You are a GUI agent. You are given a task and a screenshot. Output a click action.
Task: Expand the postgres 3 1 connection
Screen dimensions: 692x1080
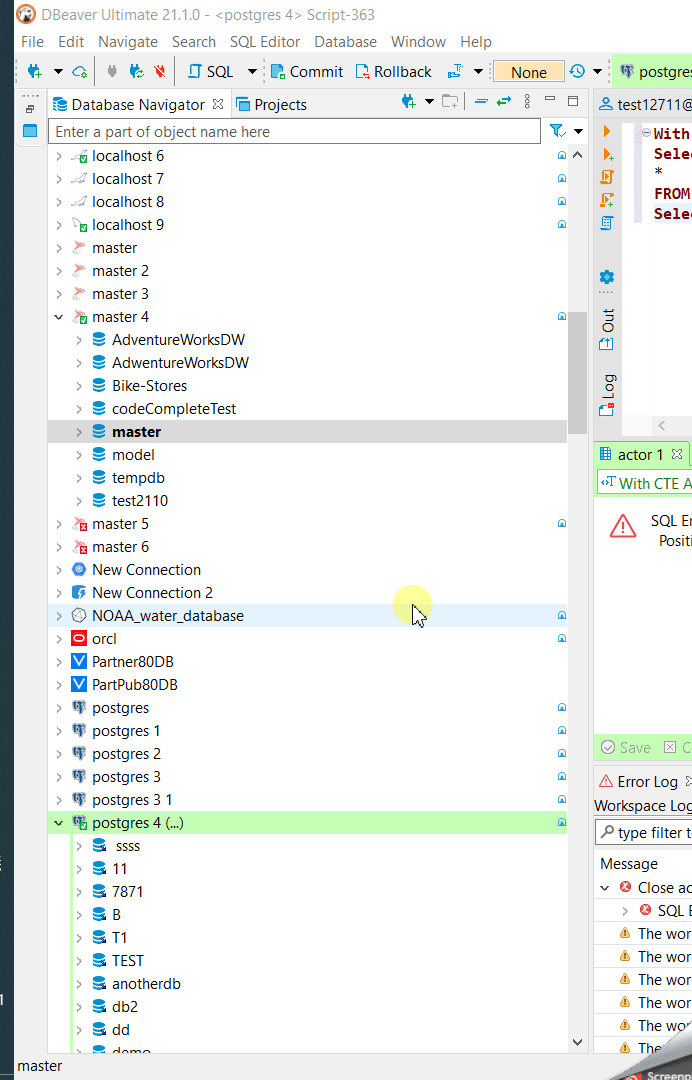tap(59, 800)
